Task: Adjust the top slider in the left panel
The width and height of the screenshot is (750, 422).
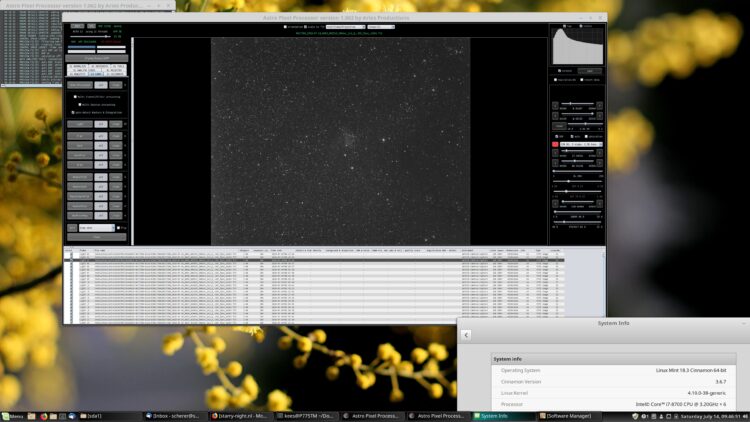Action: click(90, 36)
